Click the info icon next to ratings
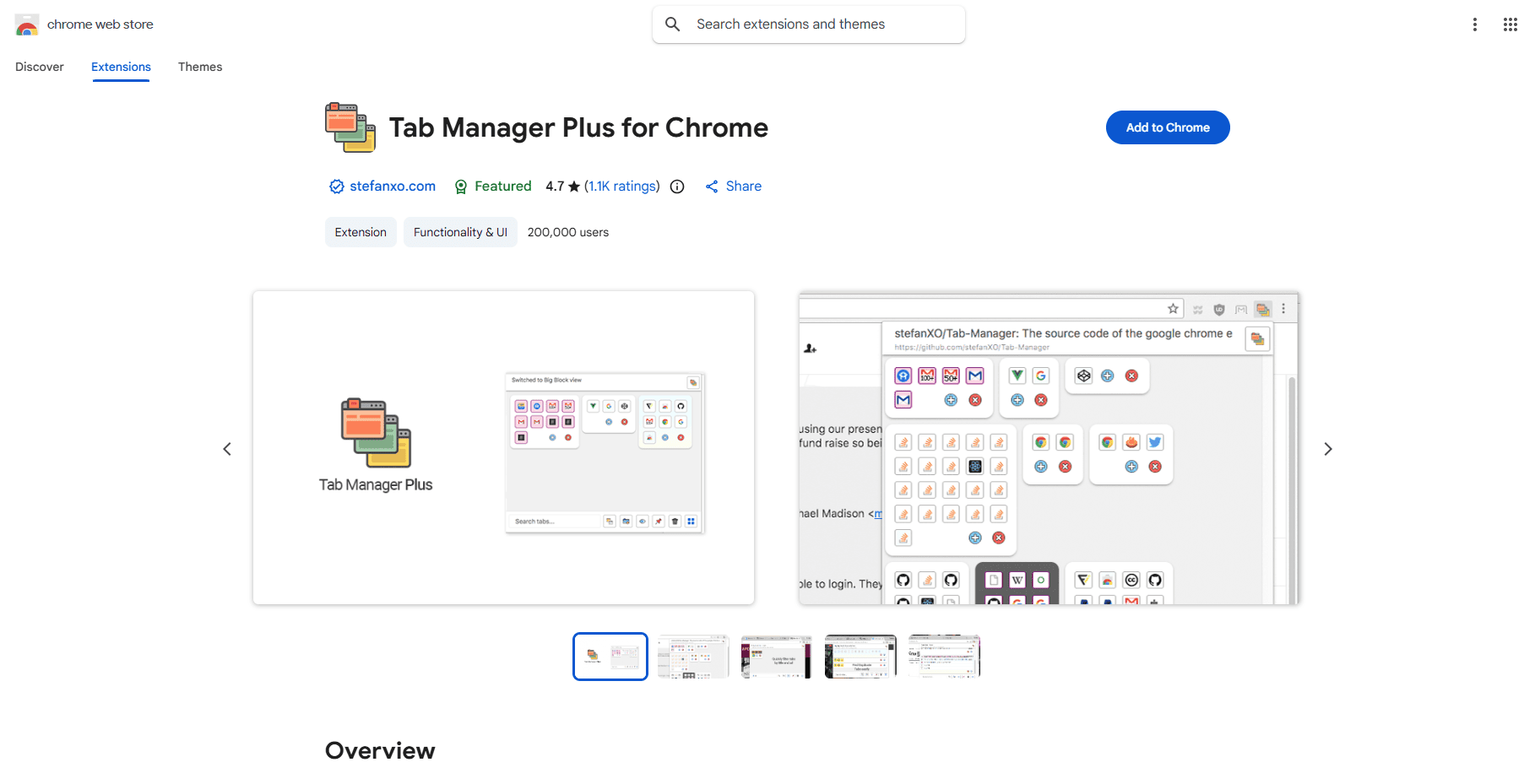 tap(677, 187)
